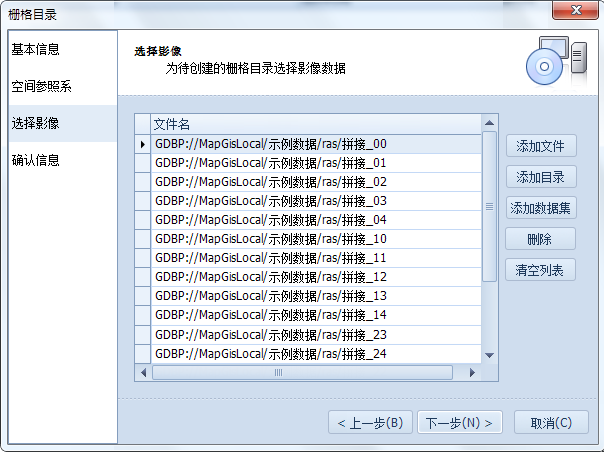
Task: Close the 栅格目录 dialog window
Action: pyautogui.click(x=574, y=11)
